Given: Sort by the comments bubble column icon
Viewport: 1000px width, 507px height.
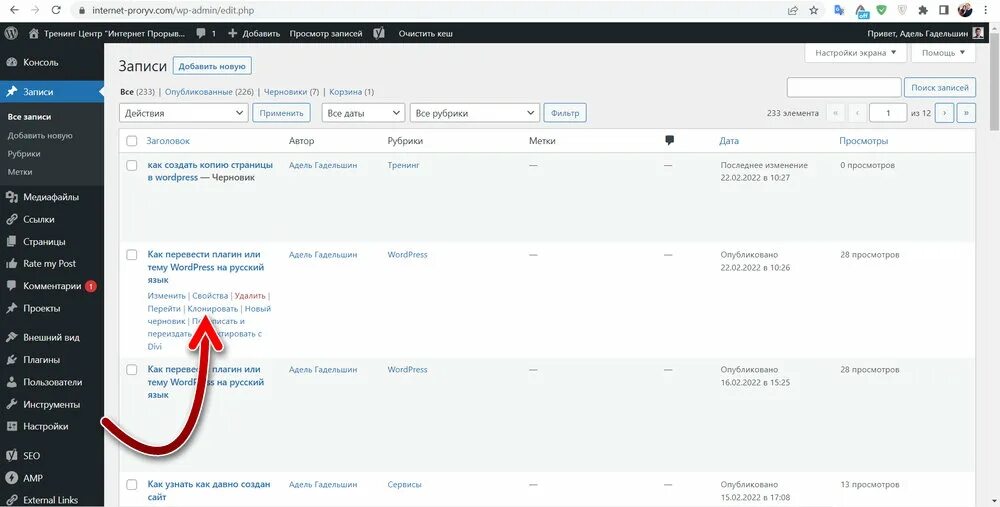Looking at the screenshot, I should [x=669, y=140].
